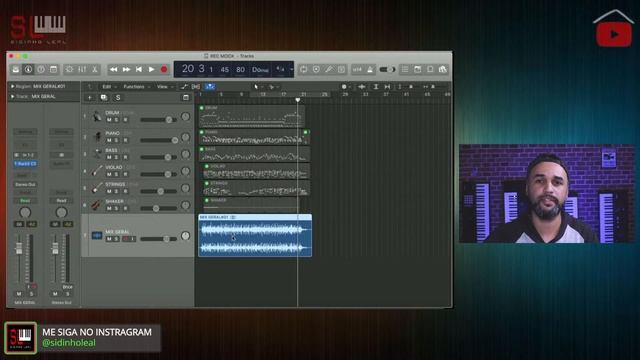Viewport: 640px width, 360px height.
Task: Toggle the Flex button in tracks menu bar
Action: pos(196,87)
